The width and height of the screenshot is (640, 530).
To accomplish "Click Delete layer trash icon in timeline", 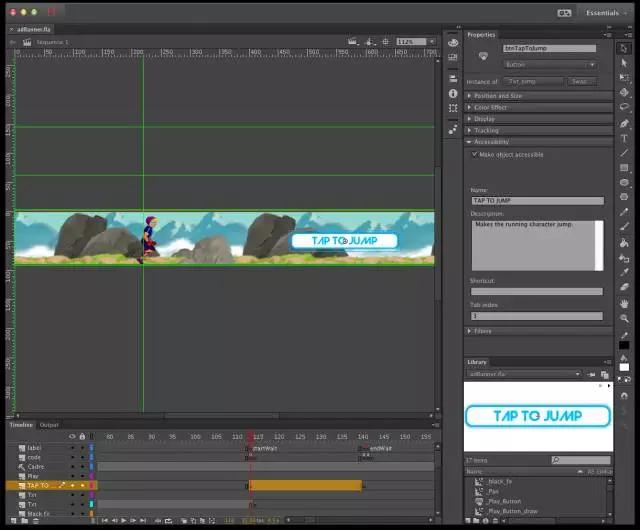I will (36, 521).
